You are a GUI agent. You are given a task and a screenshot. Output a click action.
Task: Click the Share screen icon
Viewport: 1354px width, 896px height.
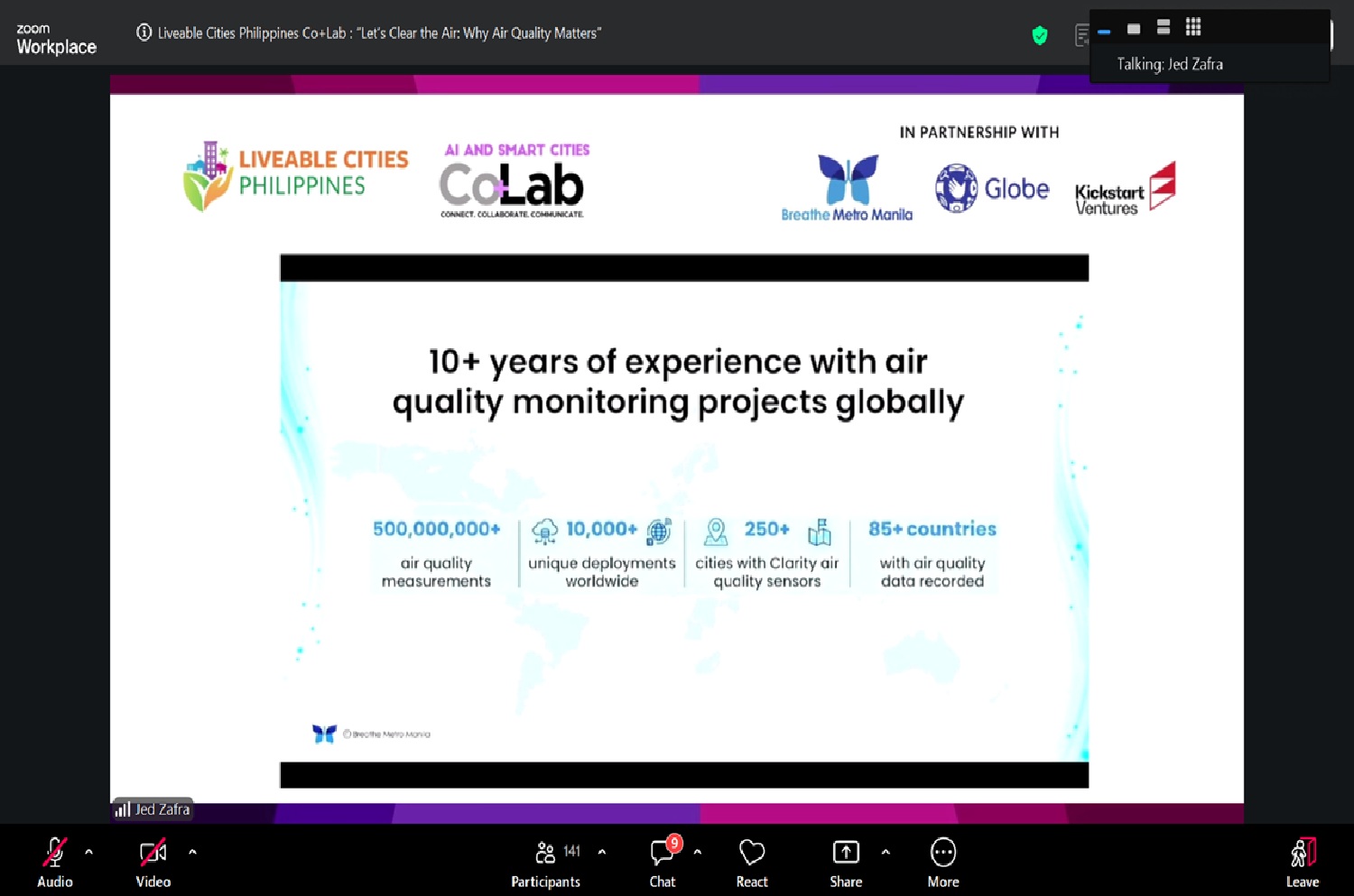tap(846, 862)
